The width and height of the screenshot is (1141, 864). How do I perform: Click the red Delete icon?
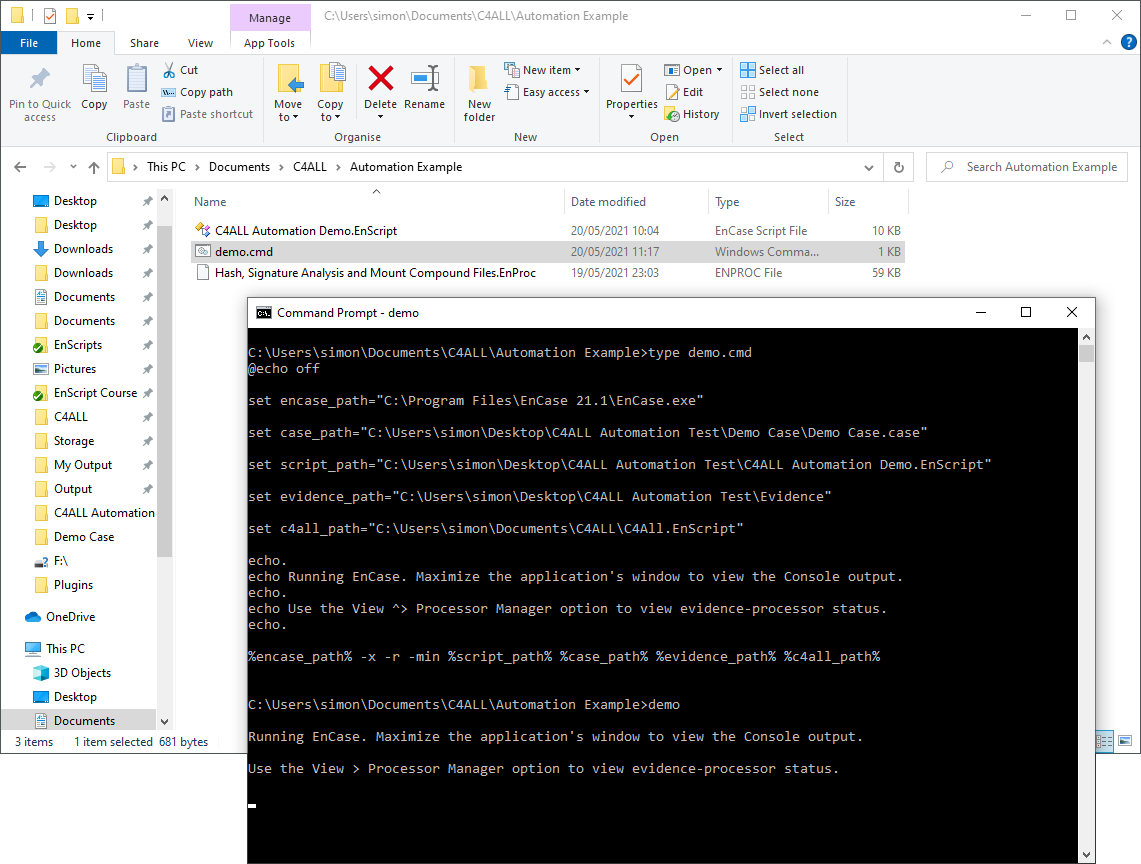coord(381,78)
